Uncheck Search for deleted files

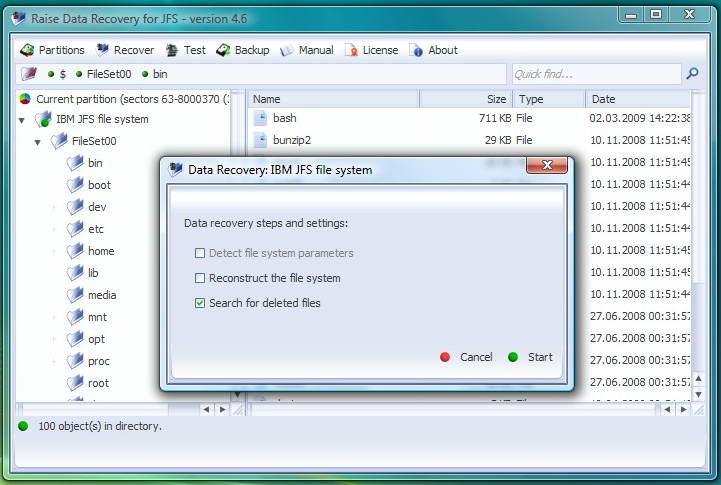pos(200,303)
